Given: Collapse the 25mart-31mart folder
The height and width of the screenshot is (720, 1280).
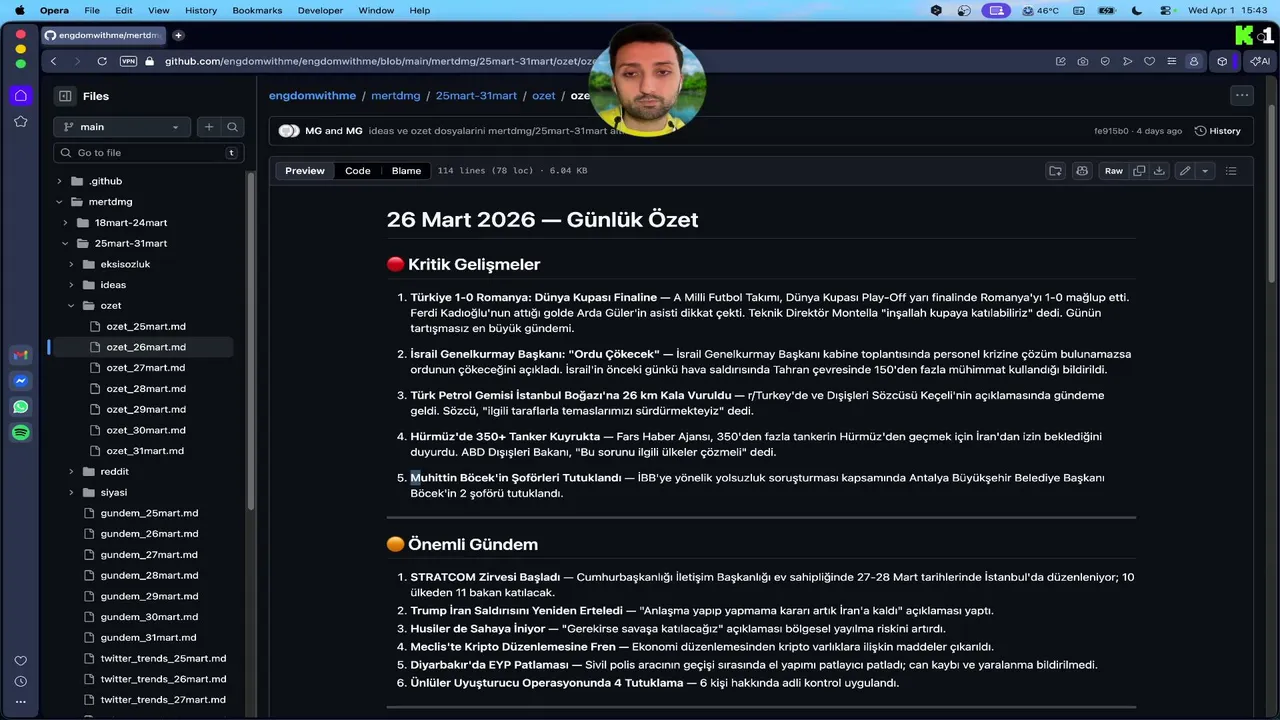Looking at the screenshot, I should (65, 243).
